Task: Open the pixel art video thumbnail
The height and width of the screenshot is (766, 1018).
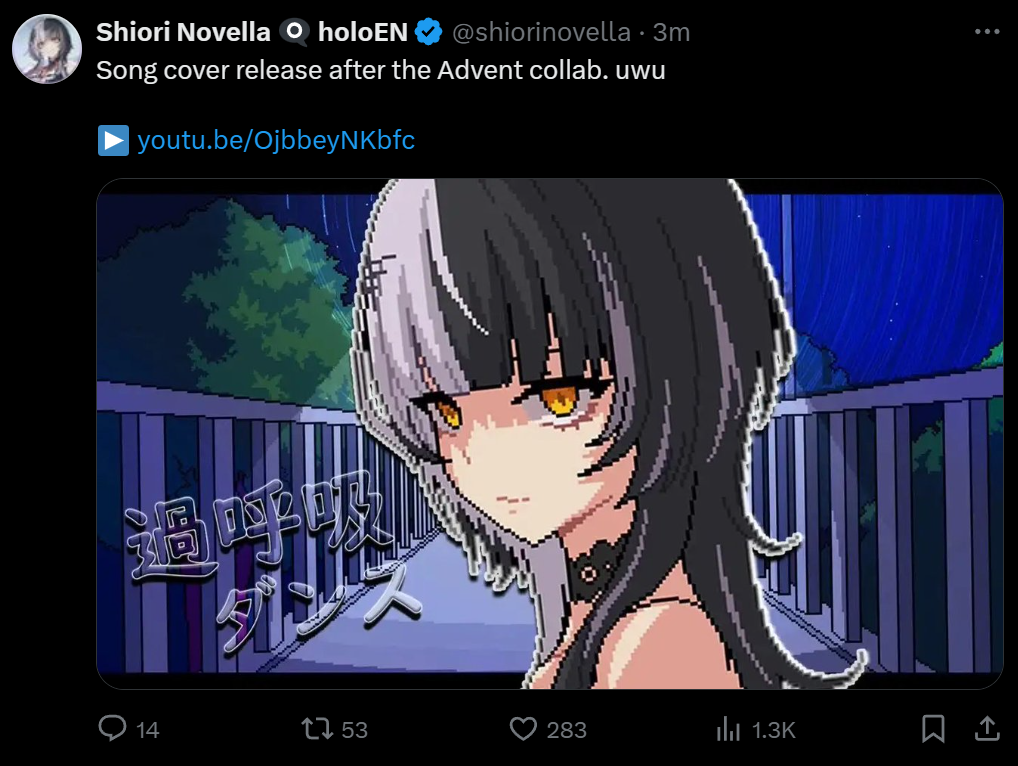Action: coord(550,434)
